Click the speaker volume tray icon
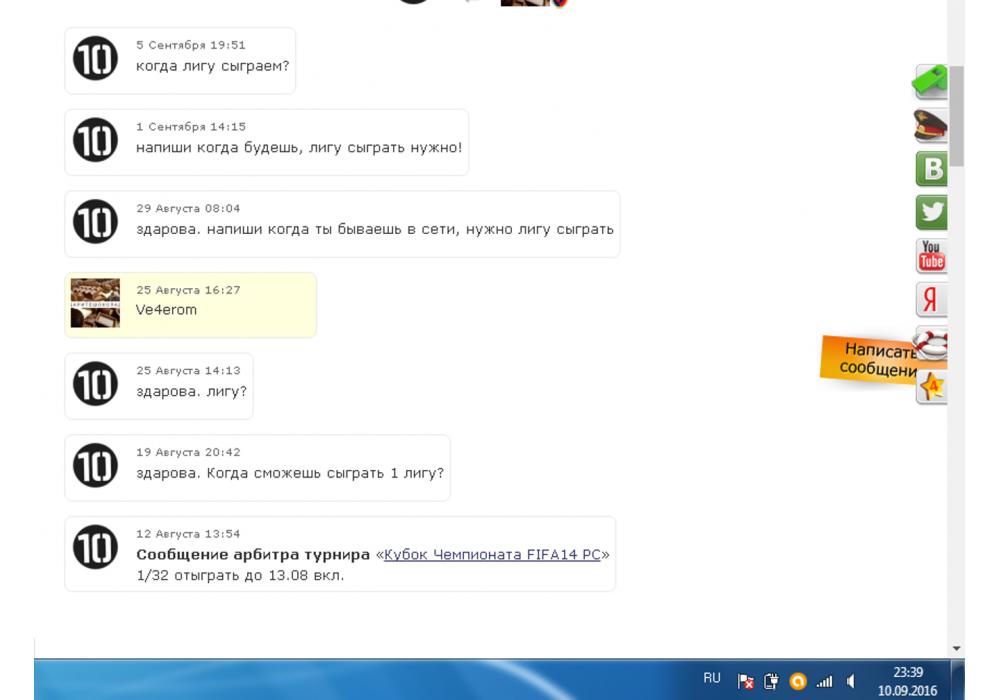Screen dimensions: 1000x700 pos(850,682)
